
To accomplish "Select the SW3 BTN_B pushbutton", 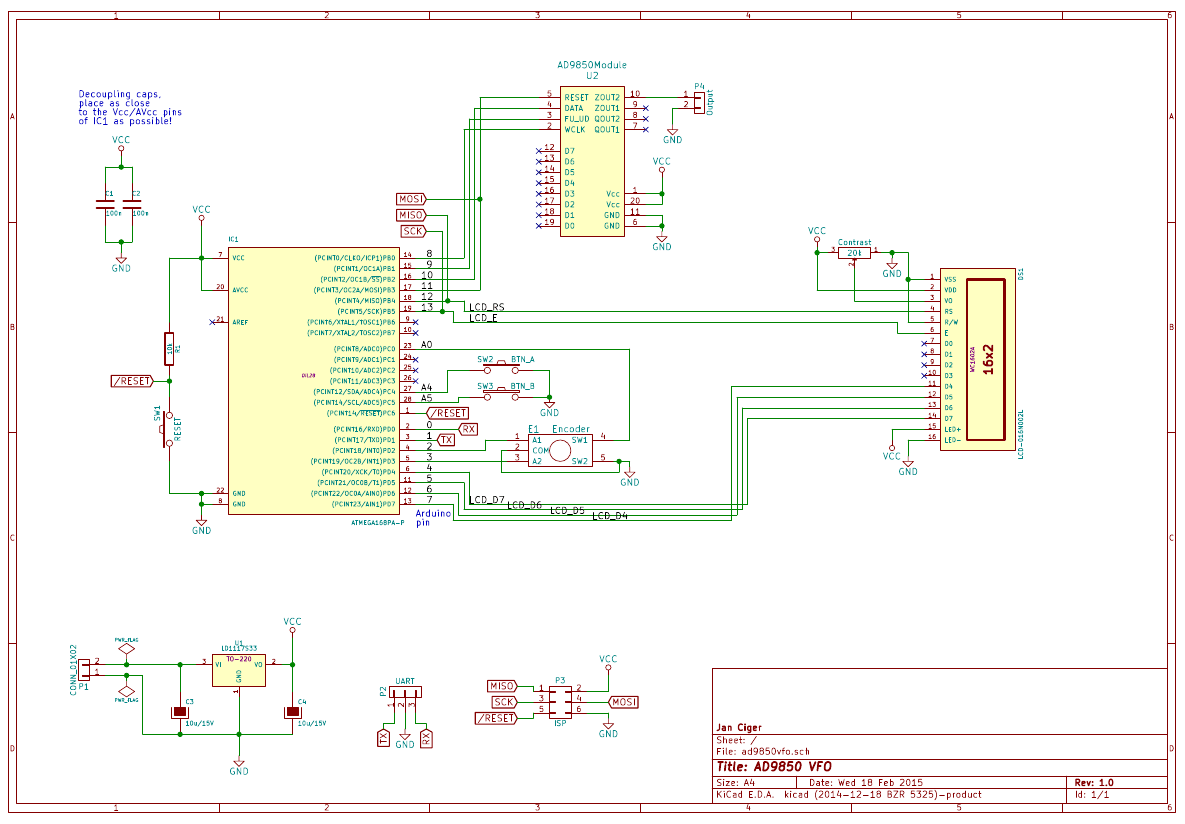I will (x=501, y=395).
